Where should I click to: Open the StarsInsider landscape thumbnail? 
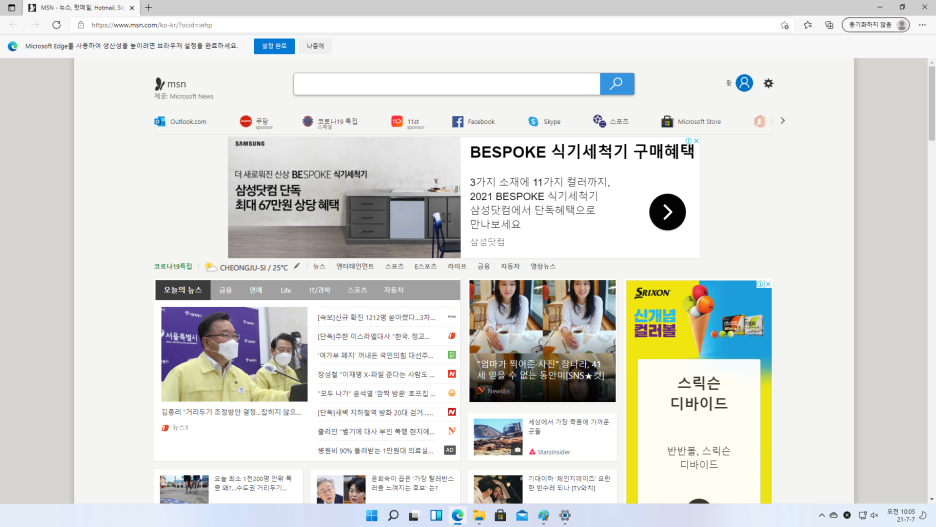point(498,437)
